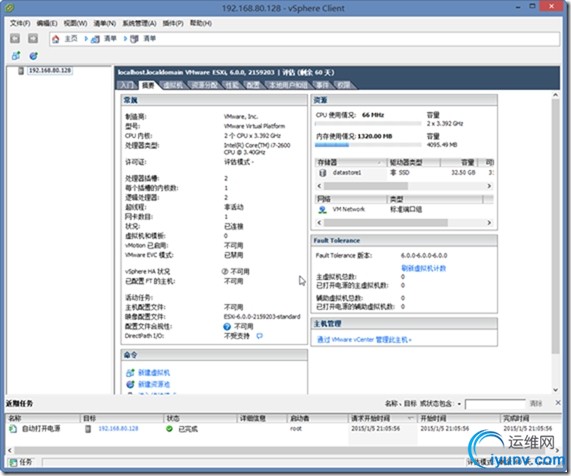The width and height of the screenshot is (571, 476).
Task: Open the 系统管理(A) menu
Action: (x=139, y=23)
